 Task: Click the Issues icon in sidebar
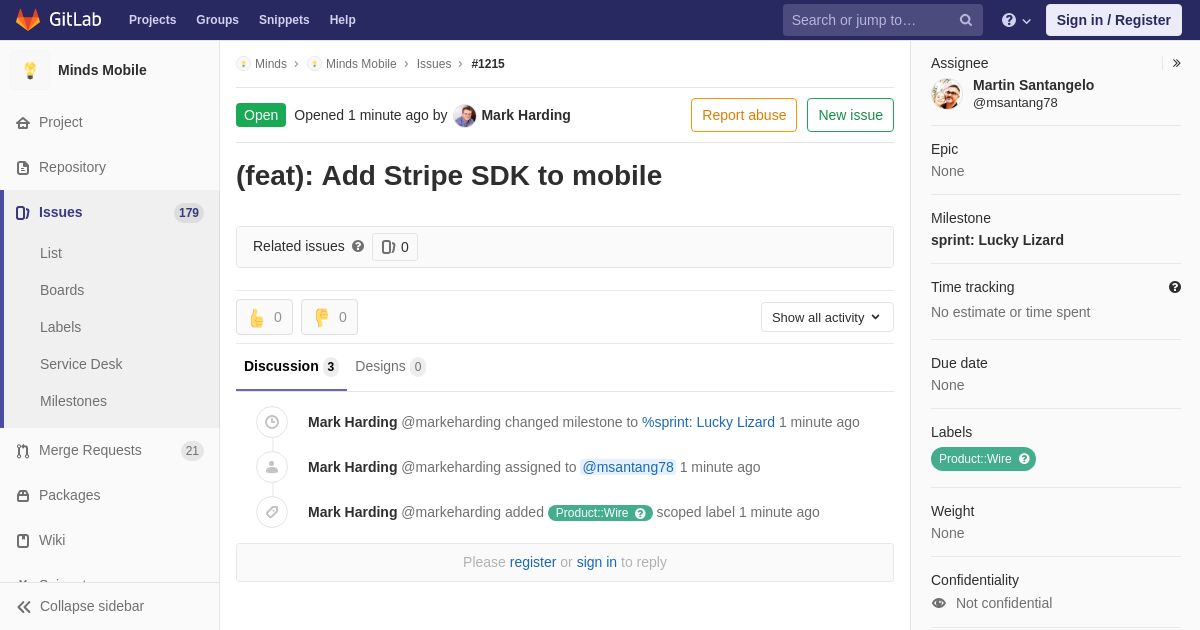(x=23, y=213)
